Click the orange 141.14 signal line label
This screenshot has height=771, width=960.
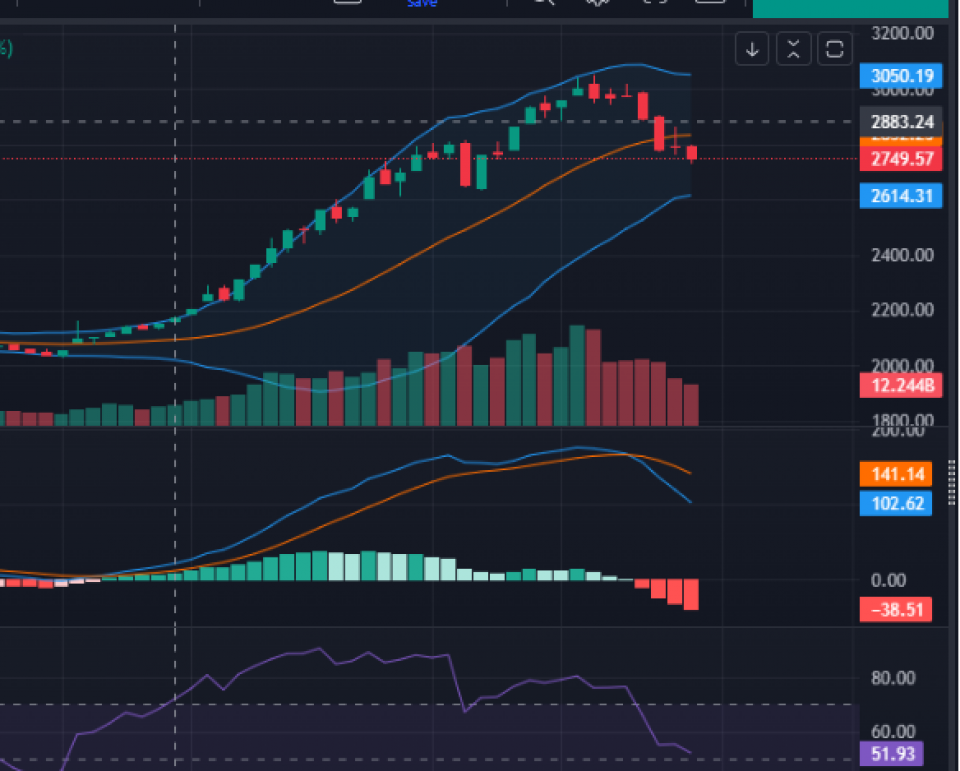[x=896, y=474]
